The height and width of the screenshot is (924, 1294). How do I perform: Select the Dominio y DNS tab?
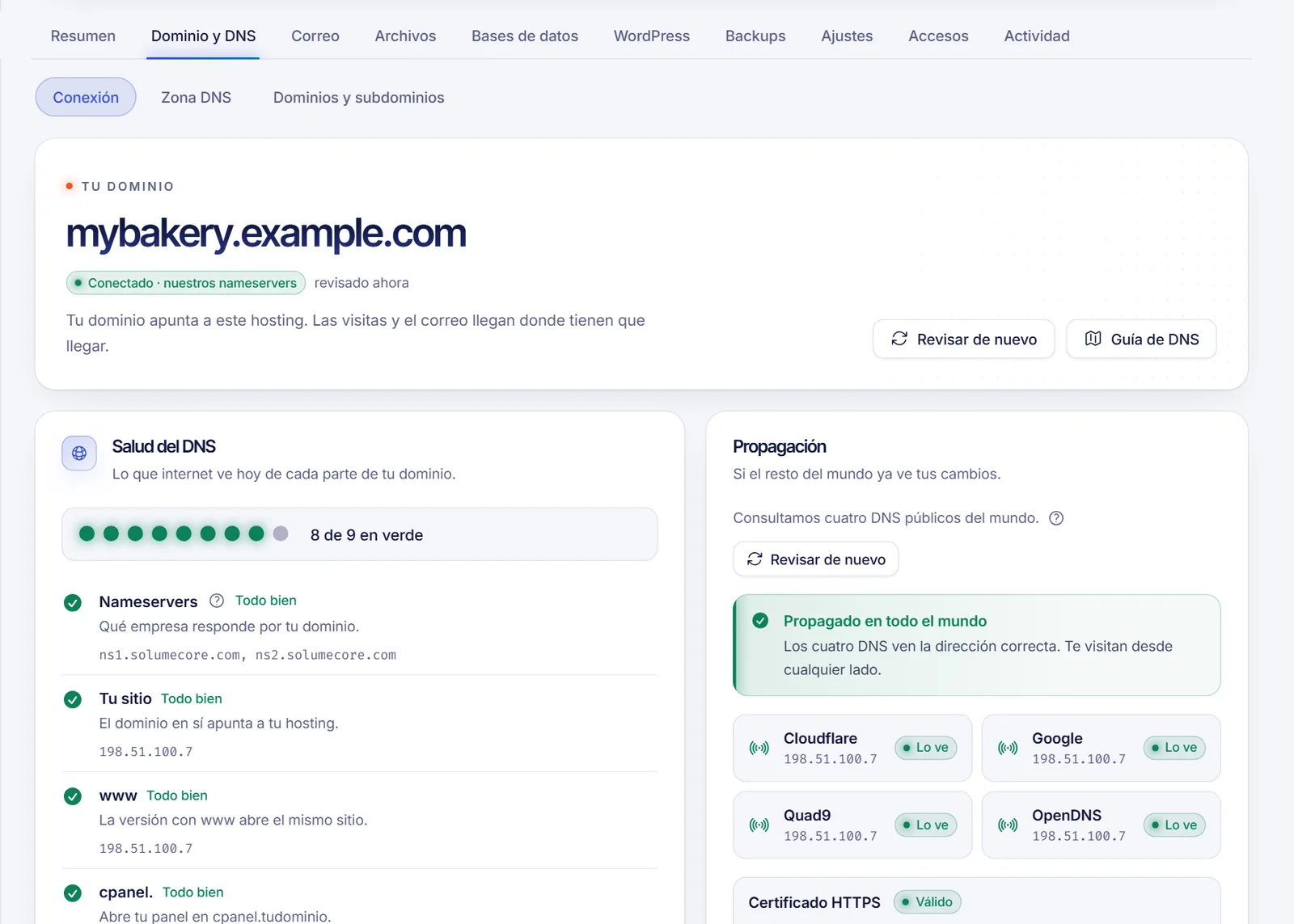tap(203, 36)
